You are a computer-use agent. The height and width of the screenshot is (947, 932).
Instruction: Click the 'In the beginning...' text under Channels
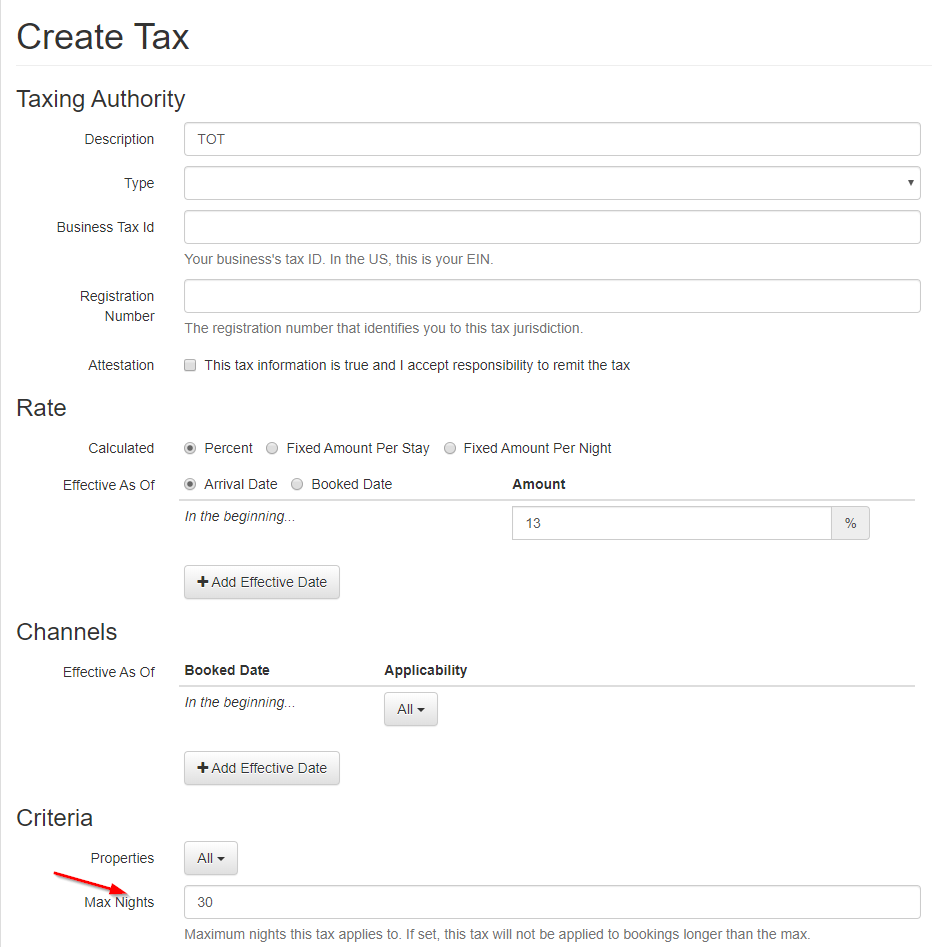[240, 702]
